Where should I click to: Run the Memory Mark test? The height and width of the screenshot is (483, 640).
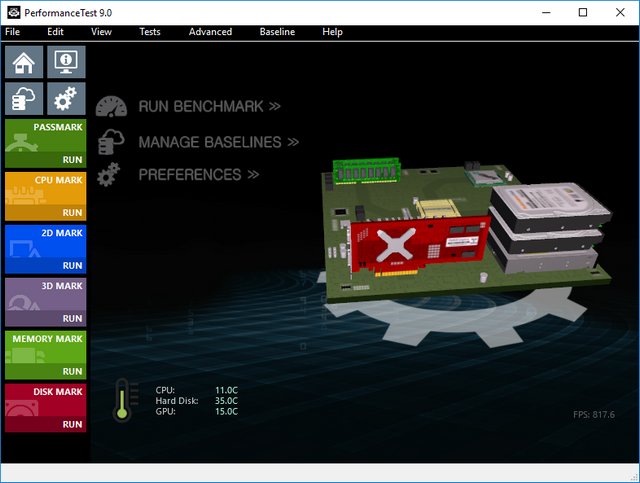(x=72, y=371)
